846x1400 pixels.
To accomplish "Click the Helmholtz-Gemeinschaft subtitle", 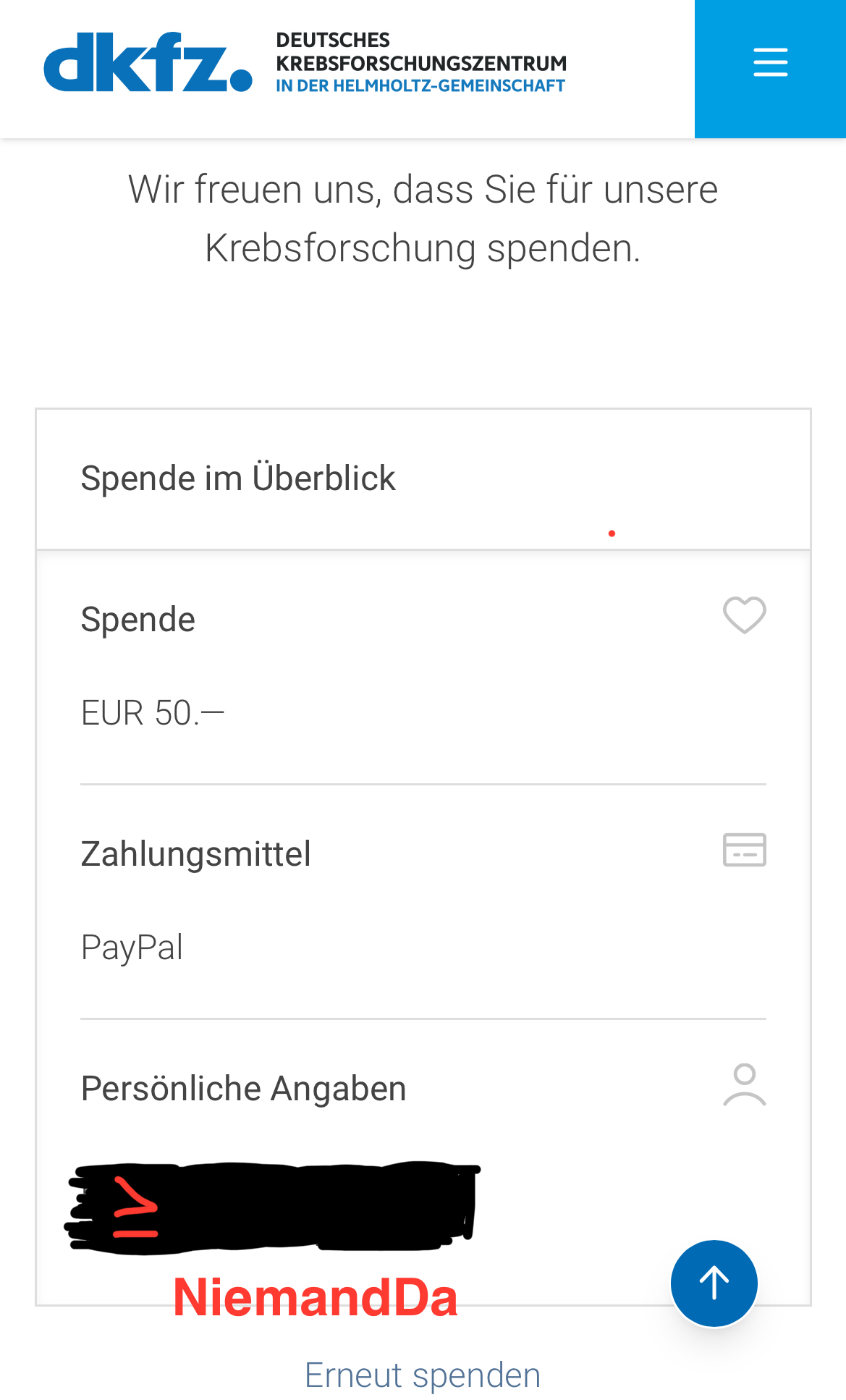I will point(420,86).
